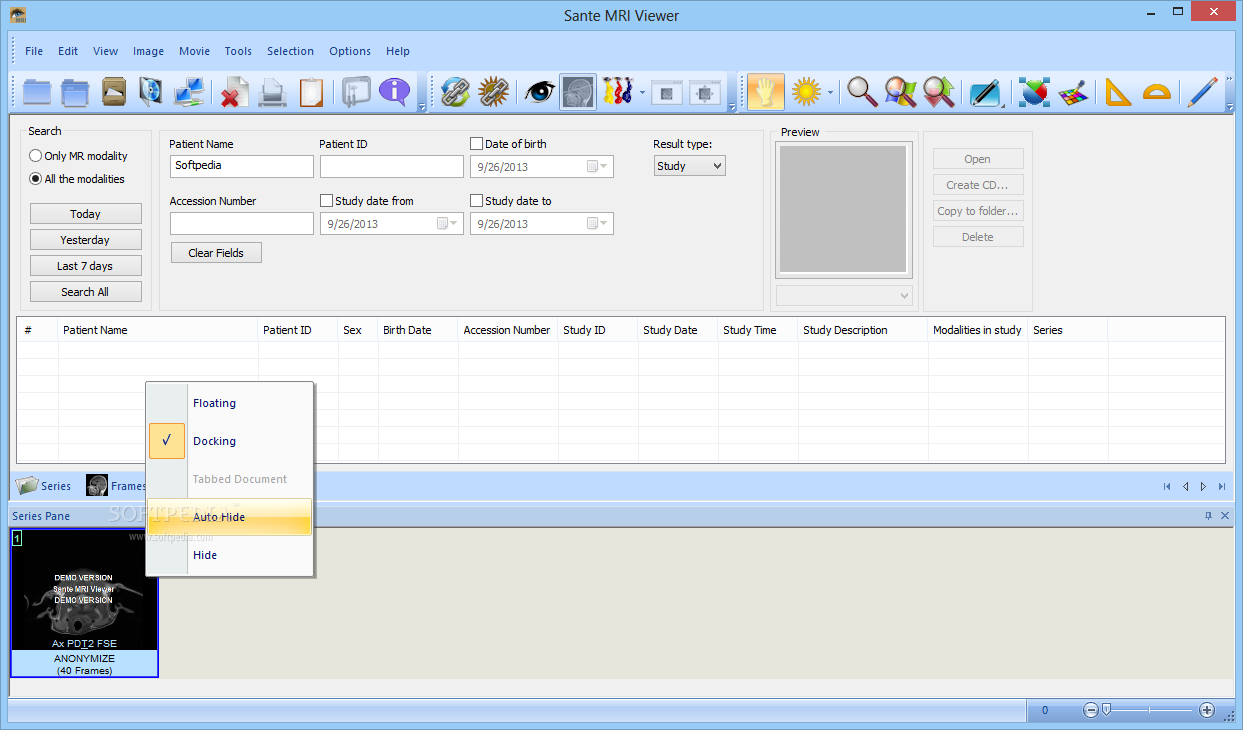Click the Study Description column header
The height and width of the screenshot is (730, 1243).
tap(863, 330)
